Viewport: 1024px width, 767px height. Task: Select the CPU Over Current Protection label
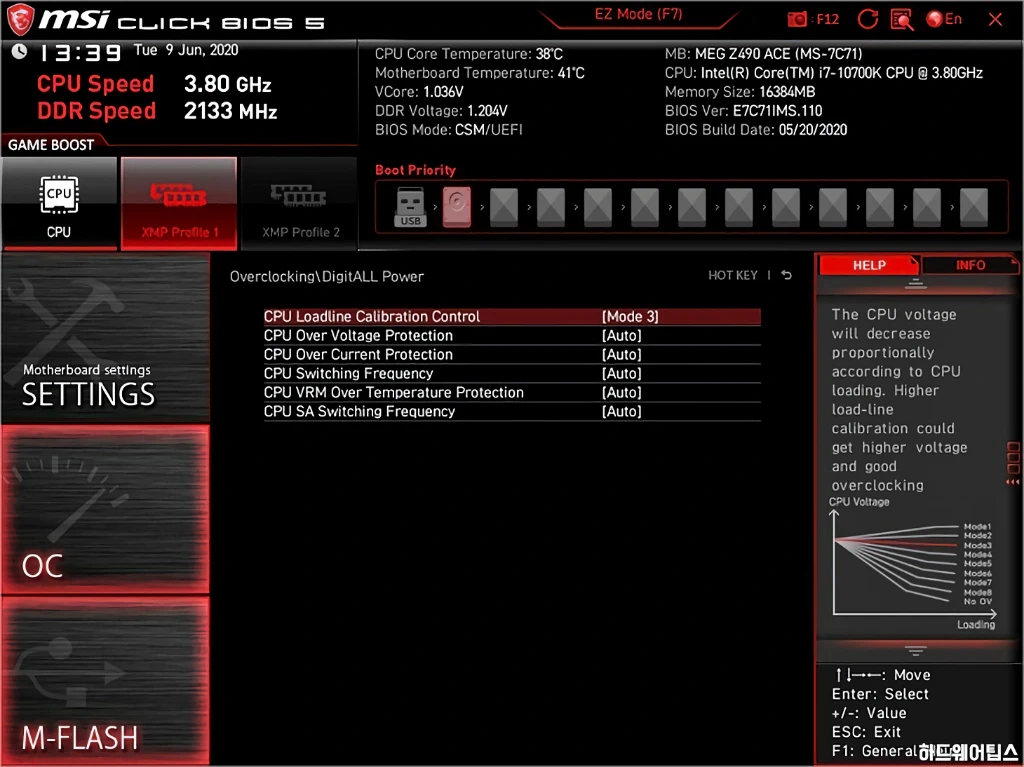click(358, 354)
